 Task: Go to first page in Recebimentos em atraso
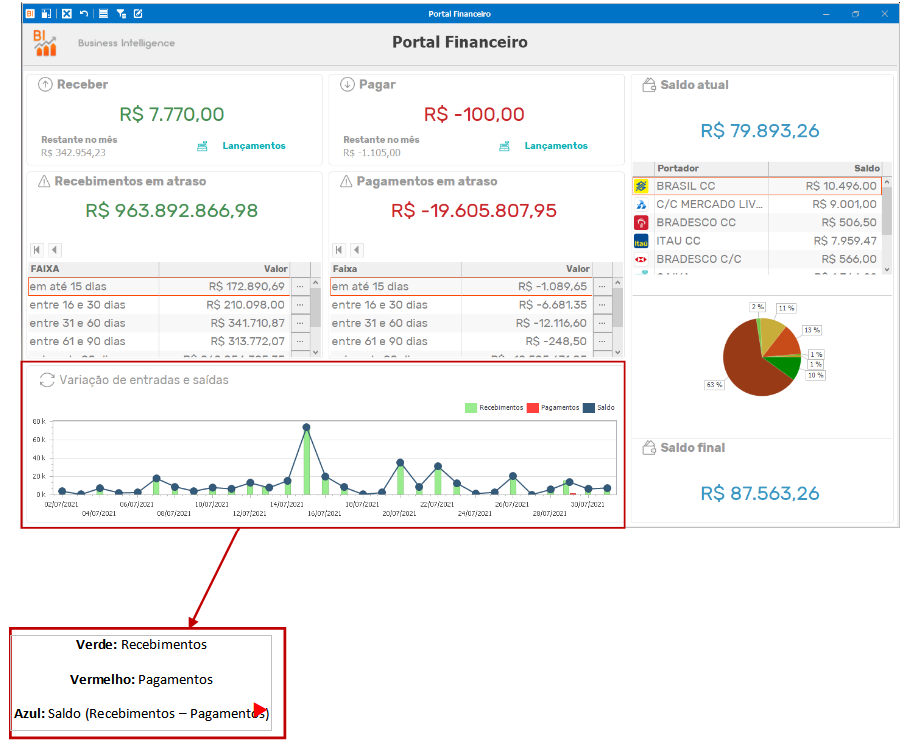pyautogui.click(x=37, y=250)
